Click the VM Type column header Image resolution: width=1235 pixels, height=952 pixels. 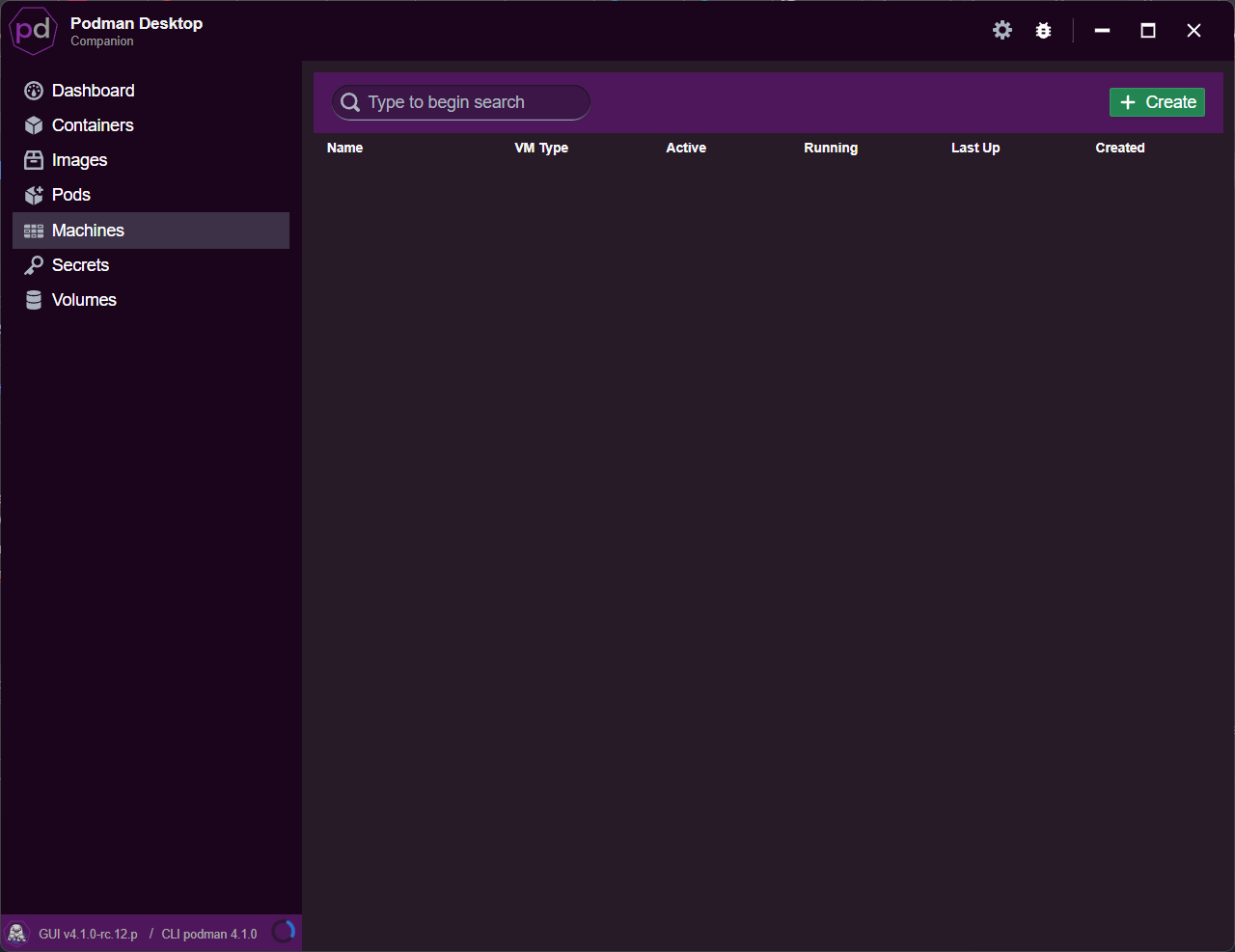tap(541, 148)
